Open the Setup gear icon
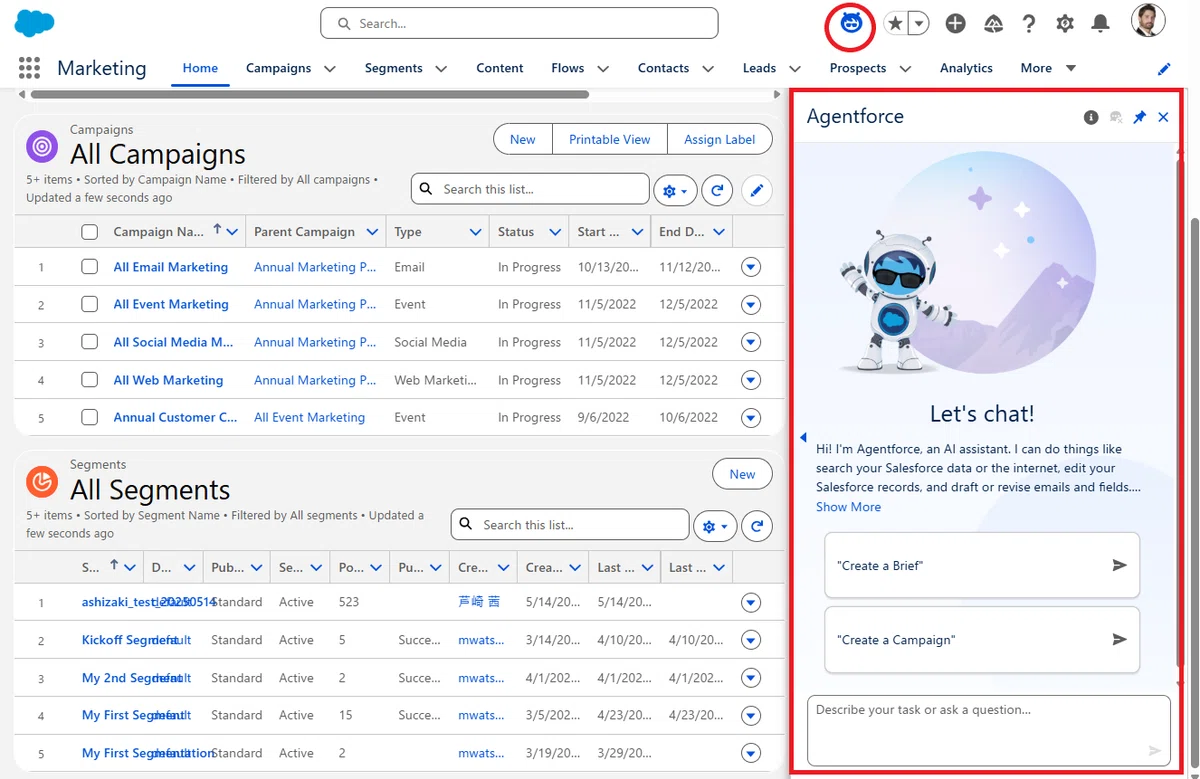 coord(1065,23)
